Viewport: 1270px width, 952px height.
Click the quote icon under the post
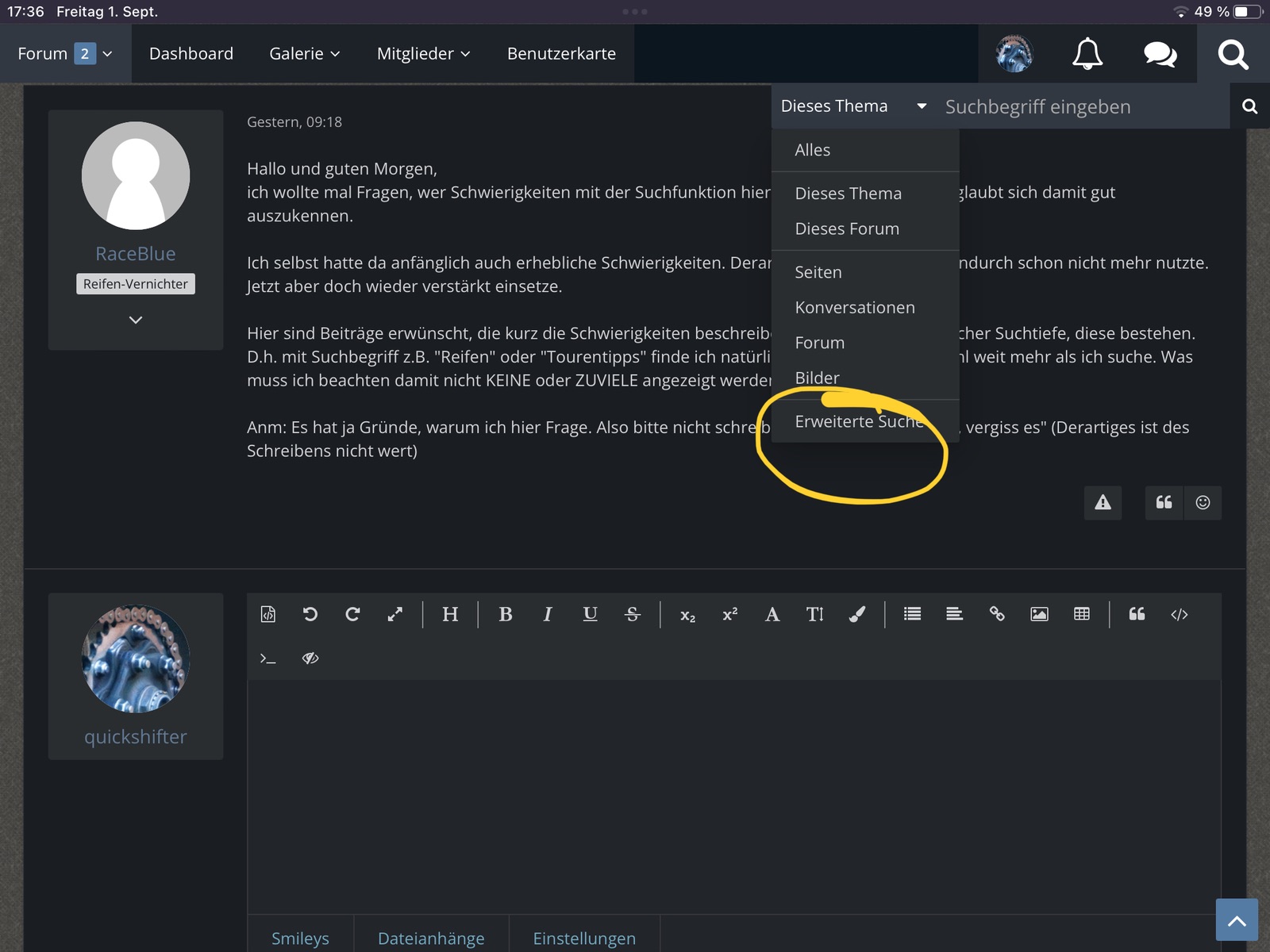pyautogui.click(x=1164, y=502)
